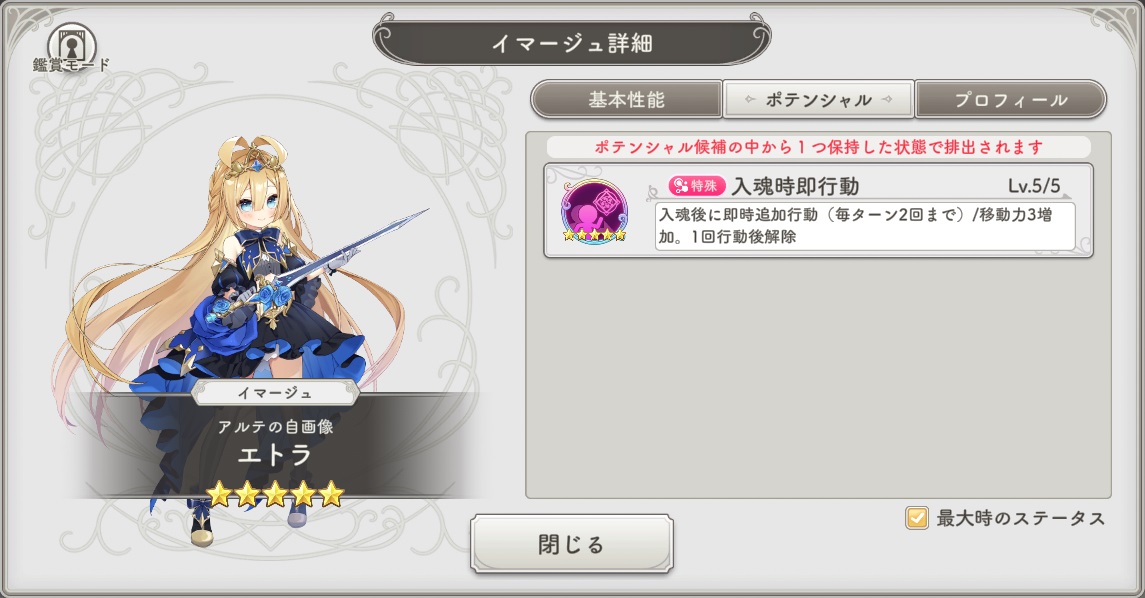Select the 入魂時即行動 potential entry title

point(795,186)
